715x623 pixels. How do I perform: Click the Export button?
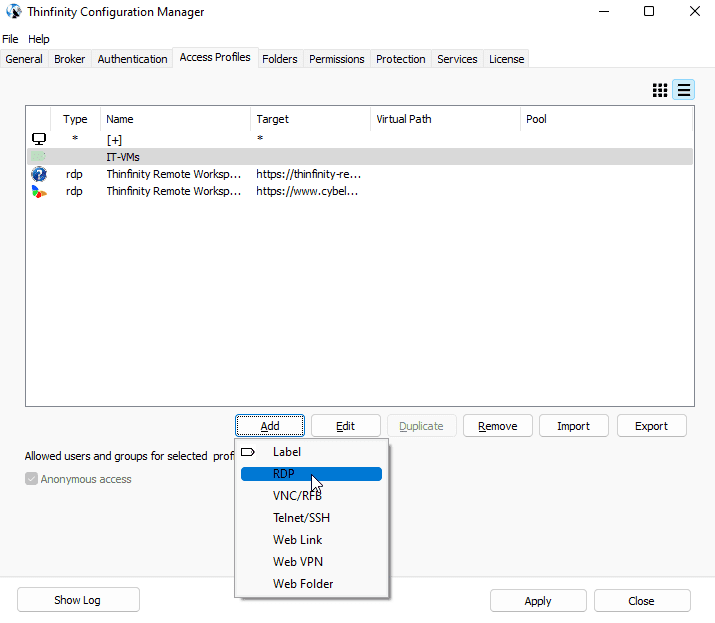(x=651, y=426)
